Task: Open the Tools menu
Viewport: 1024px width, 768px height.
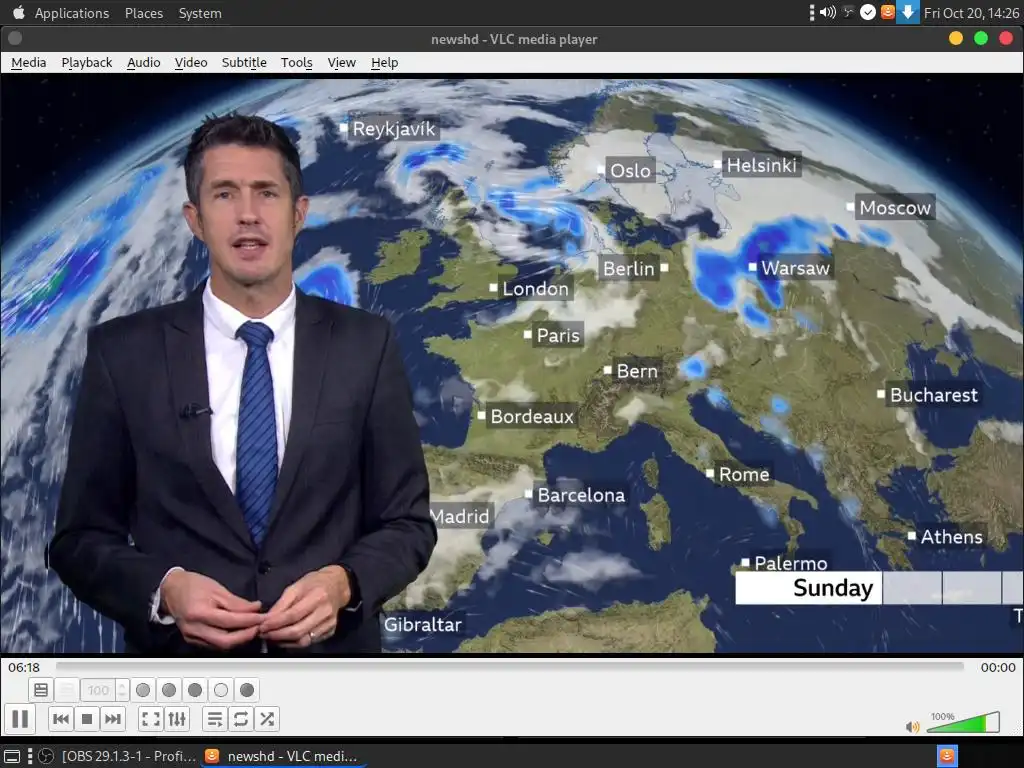Action: pos(296,63)
